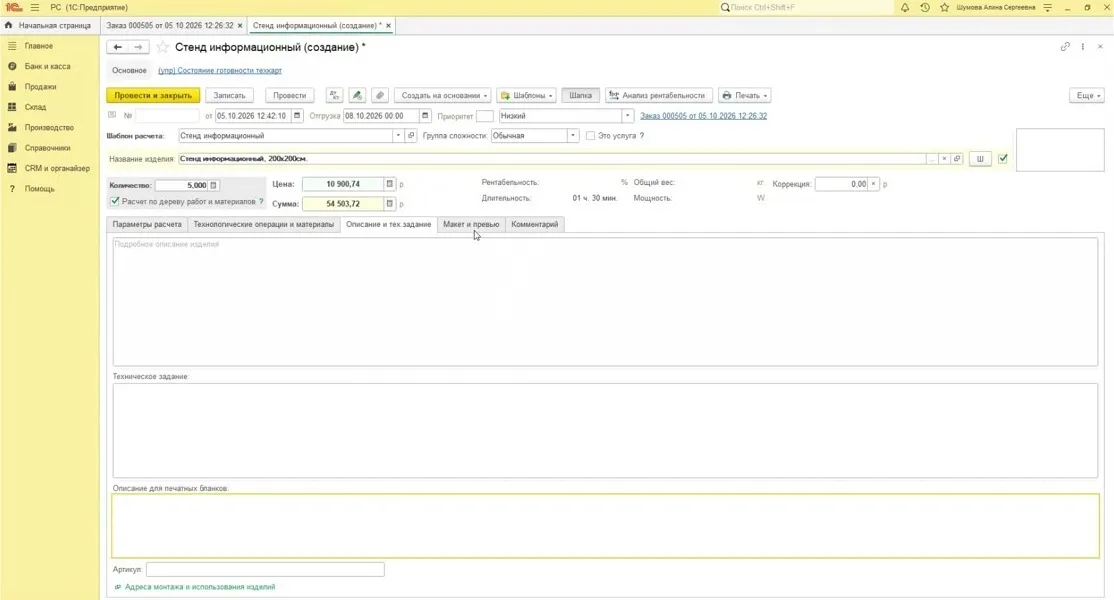Toggle the Шапка header button

coord(580,95)
